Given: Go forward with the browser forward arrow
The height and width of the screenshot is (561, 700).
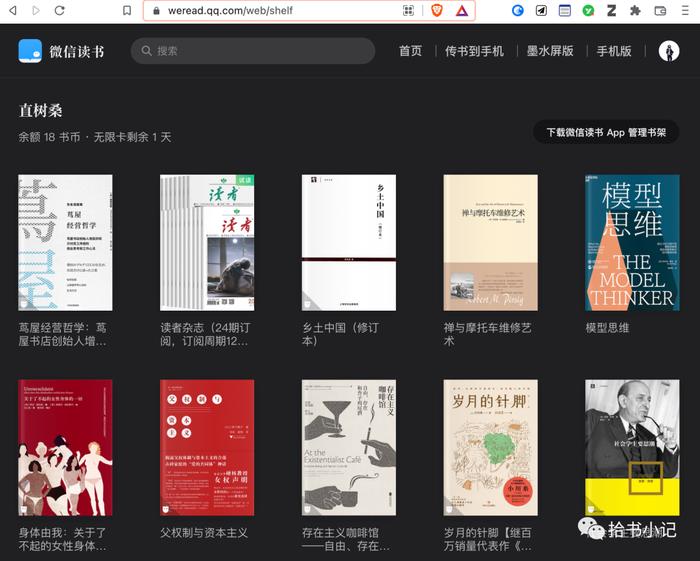Looking at the screenshot, I should tap(36, 10).
